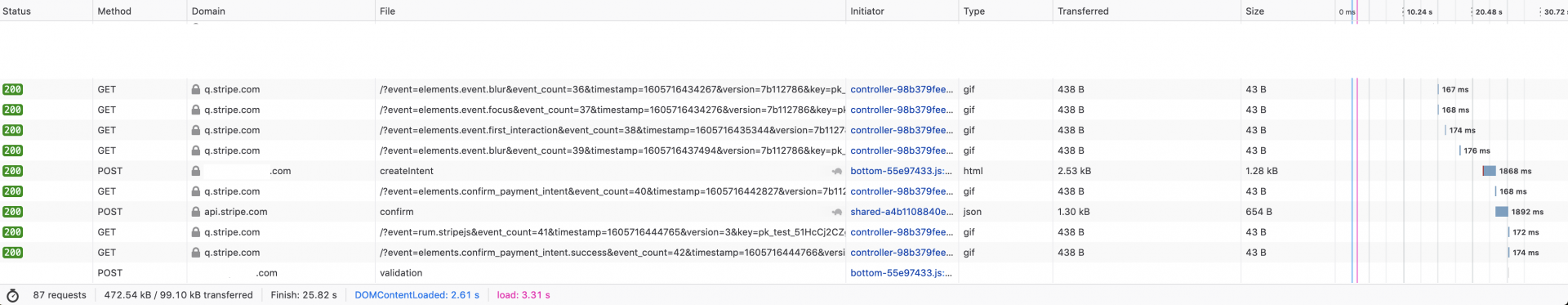The height and width of the screenshot is (305, 1568).
Task: Click the lock icon for event_count=36 request
Action: point(196,89)
